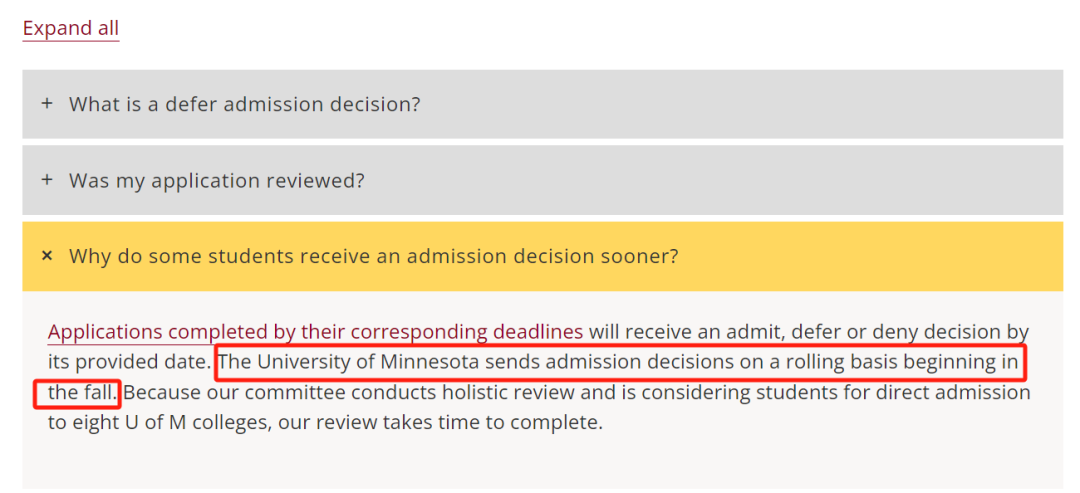Click the words "its provided date."

pyautogui.click(x=129, y=361)
